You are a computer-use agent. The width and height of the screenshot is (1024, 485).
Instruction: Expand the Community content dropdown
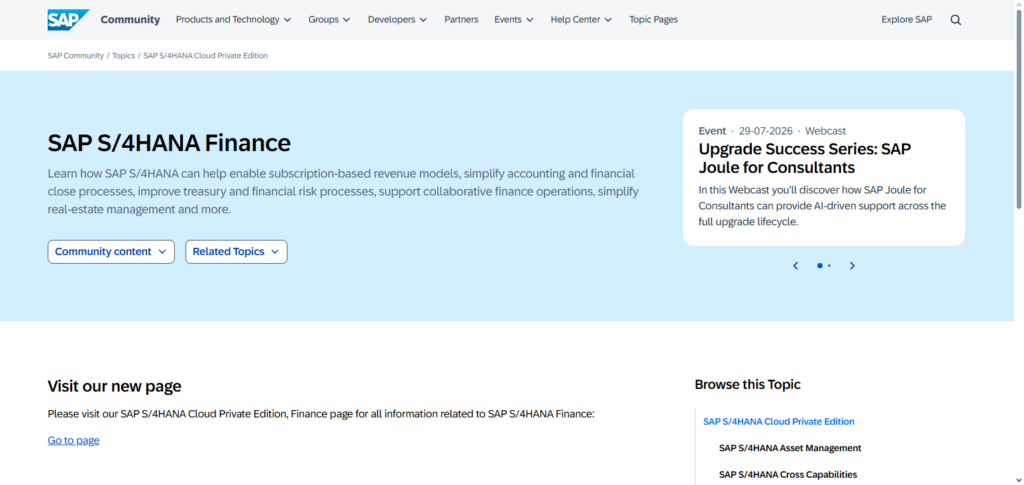point(111,252)
